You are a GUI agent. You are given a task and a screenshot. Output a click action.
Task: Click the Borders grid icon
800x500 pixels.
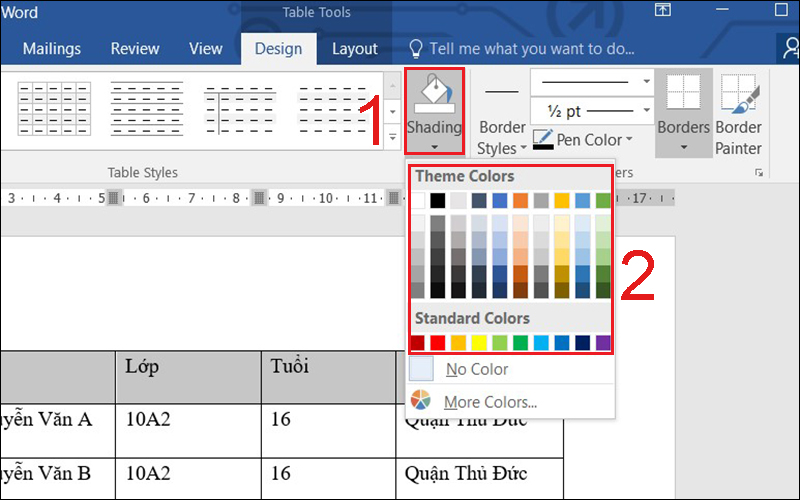click(x=683, y=94)
